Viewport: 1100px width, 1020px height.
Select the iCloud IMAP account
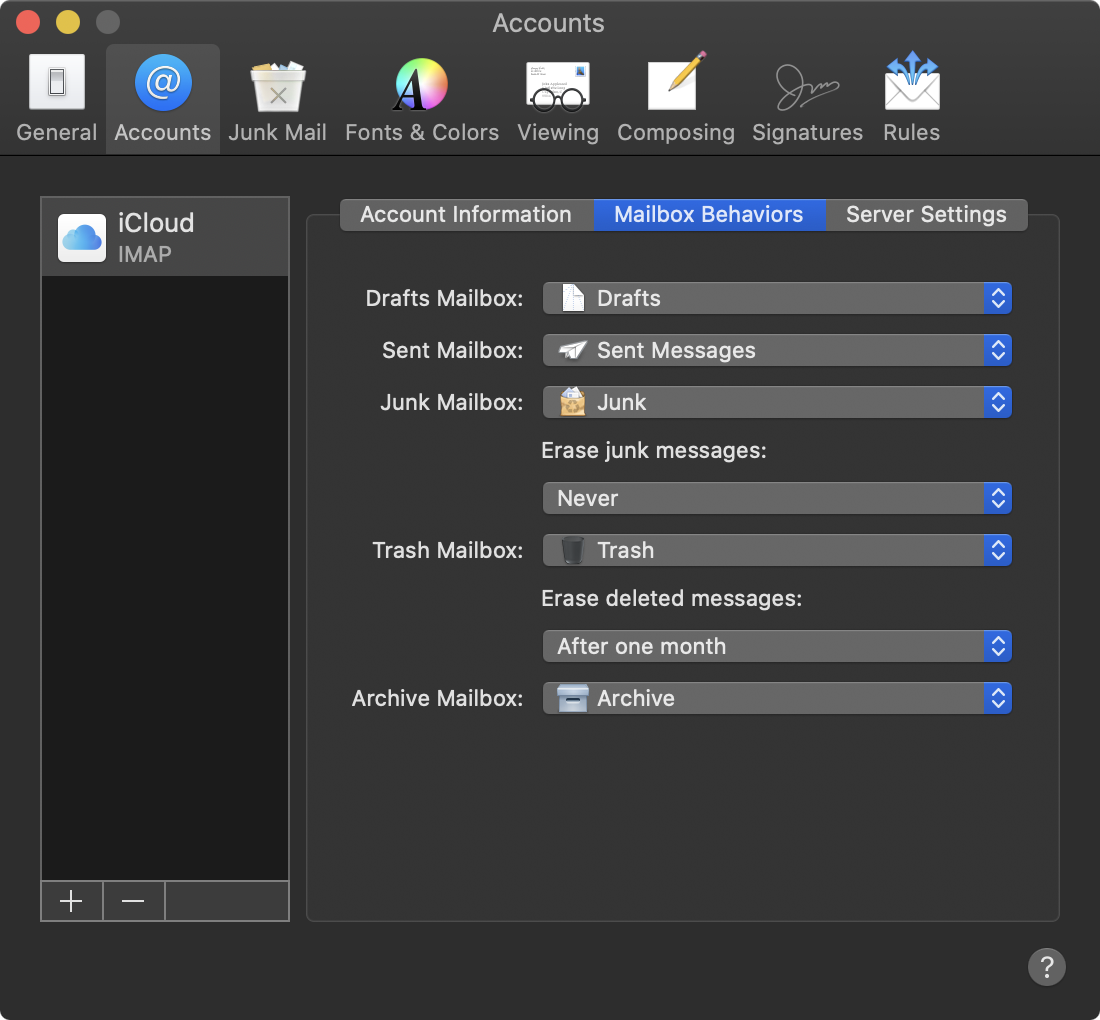coord(165,237)
